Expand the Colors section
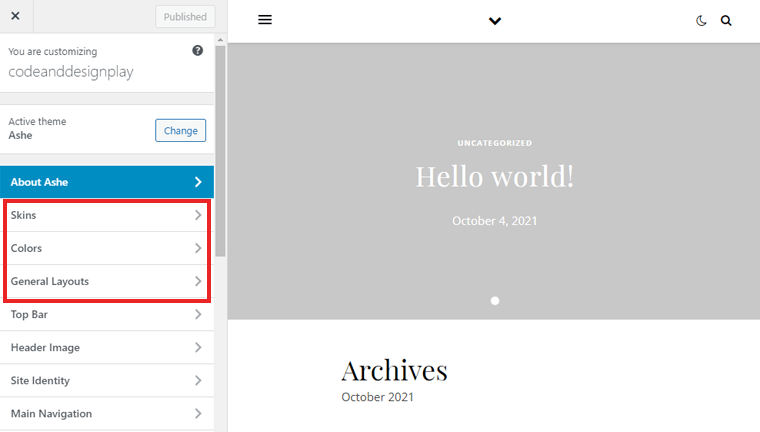This screenshot has width=760, height=432. pos(107,248)
